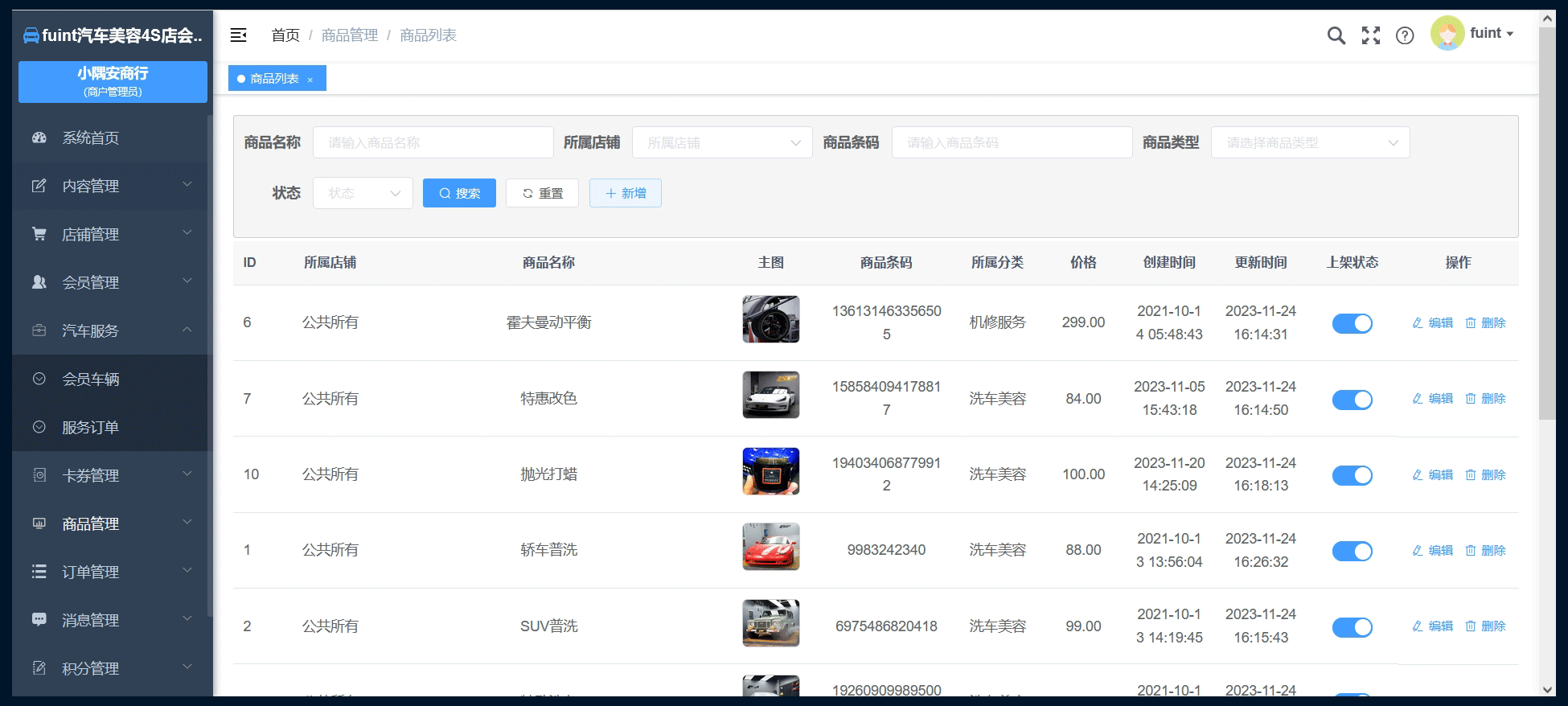Screen dimensions: 1568x706
Task: Click the edit pencil icon for 霍夫曼动平衡
Action: click(x=1418, y=322)
